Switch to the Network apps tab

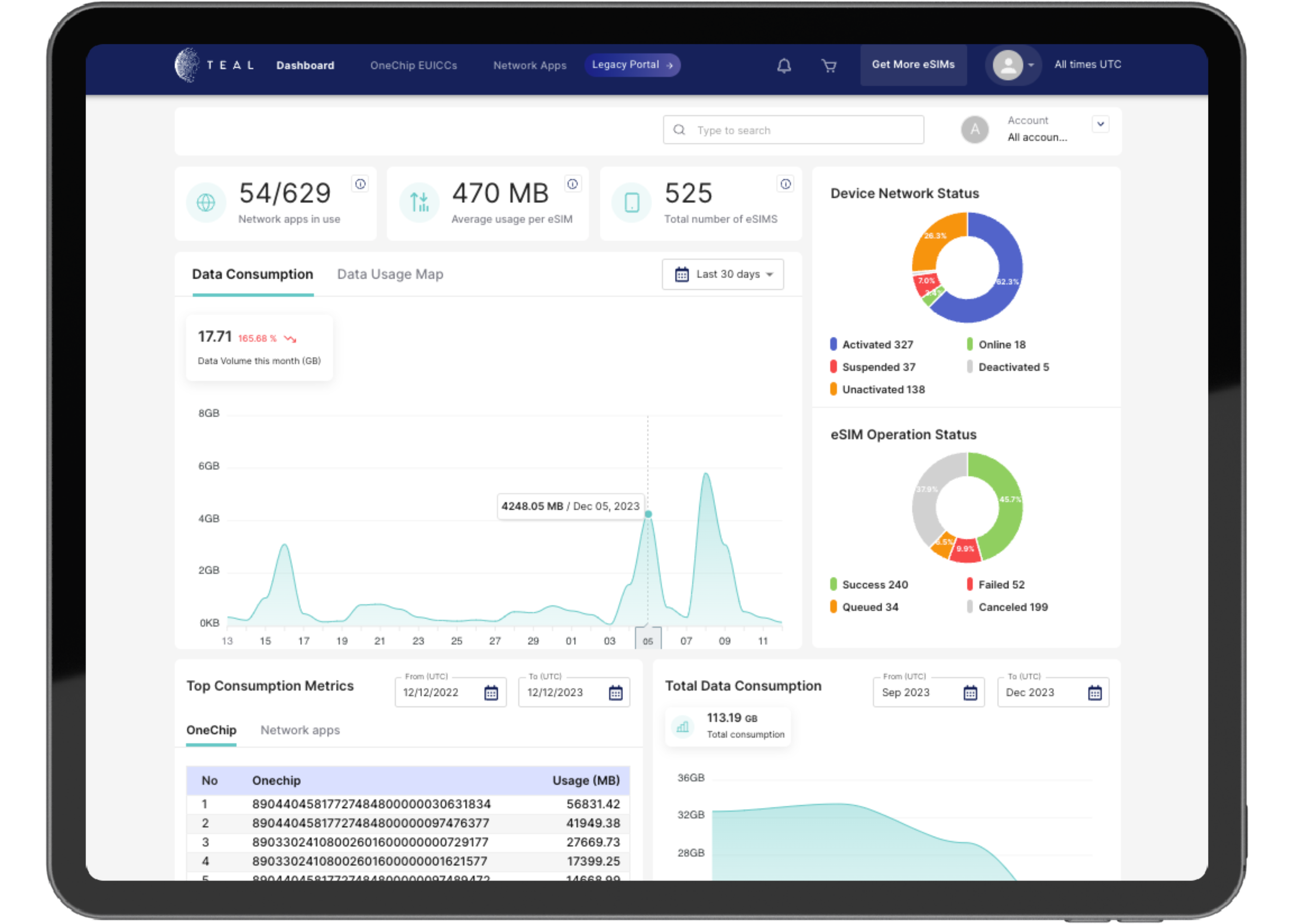(x=300, y=730)
